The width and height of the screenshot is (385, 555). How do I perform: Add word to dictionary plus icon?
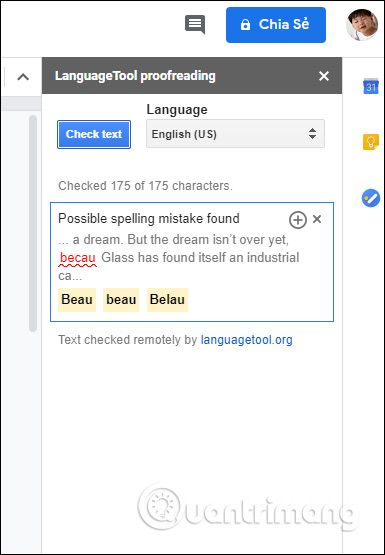298,220
